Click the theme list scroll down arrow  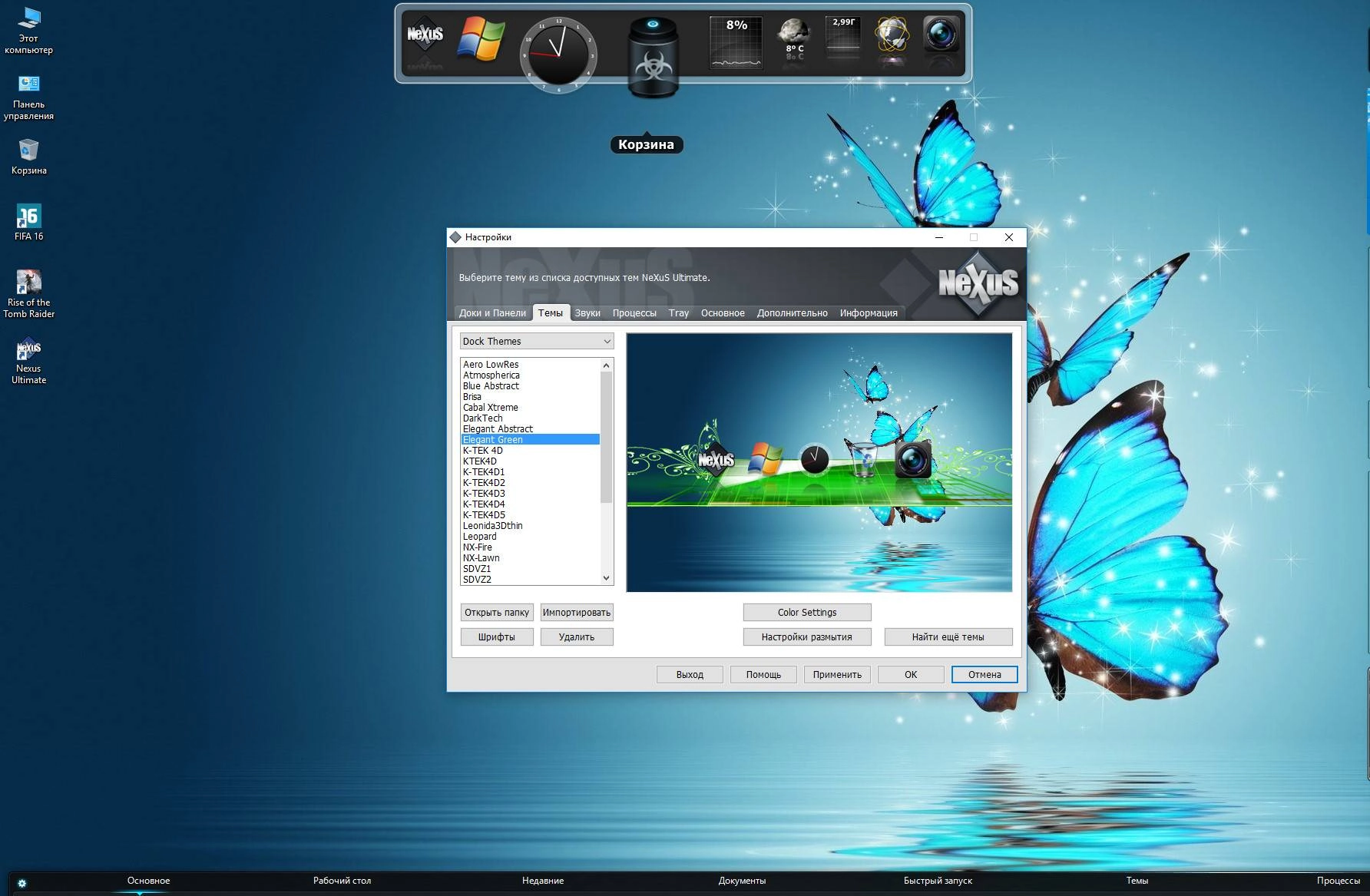606,578
